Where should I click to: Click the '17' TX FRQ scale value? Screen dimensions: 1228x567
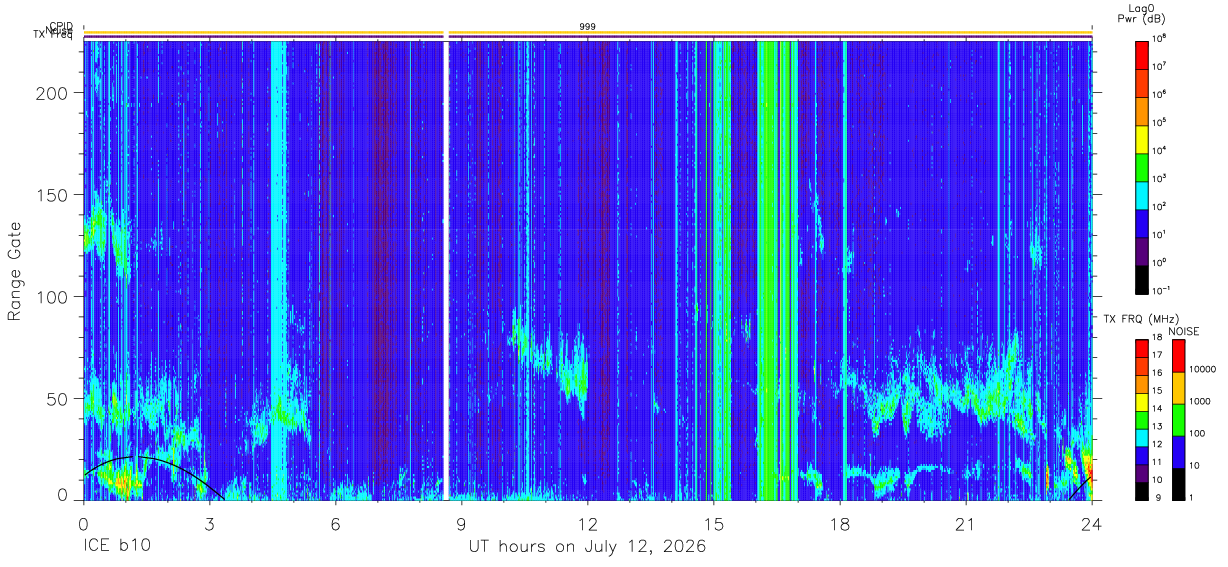[1158, 355]
